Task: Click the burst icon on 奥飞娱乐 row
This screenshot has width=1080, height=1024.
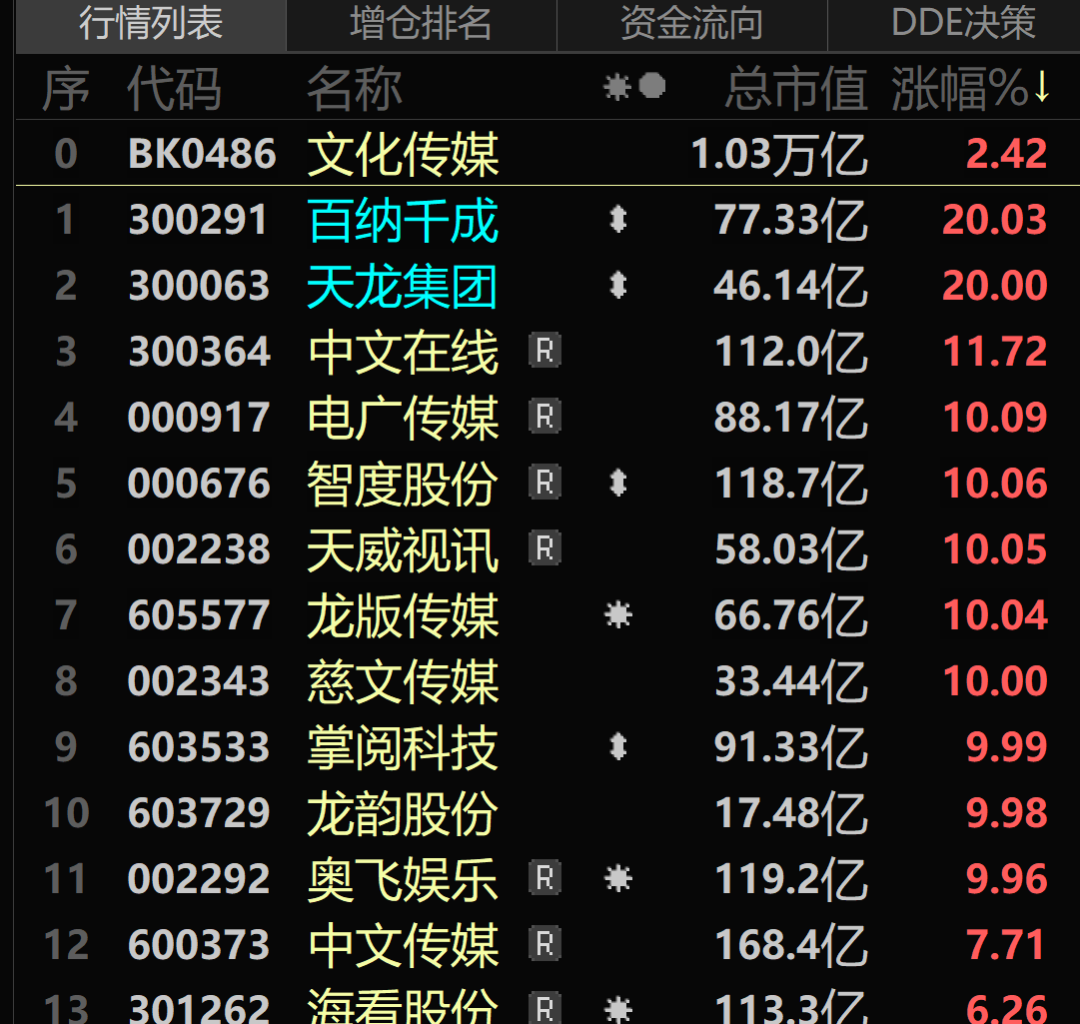Action: (x=618, y=878)
